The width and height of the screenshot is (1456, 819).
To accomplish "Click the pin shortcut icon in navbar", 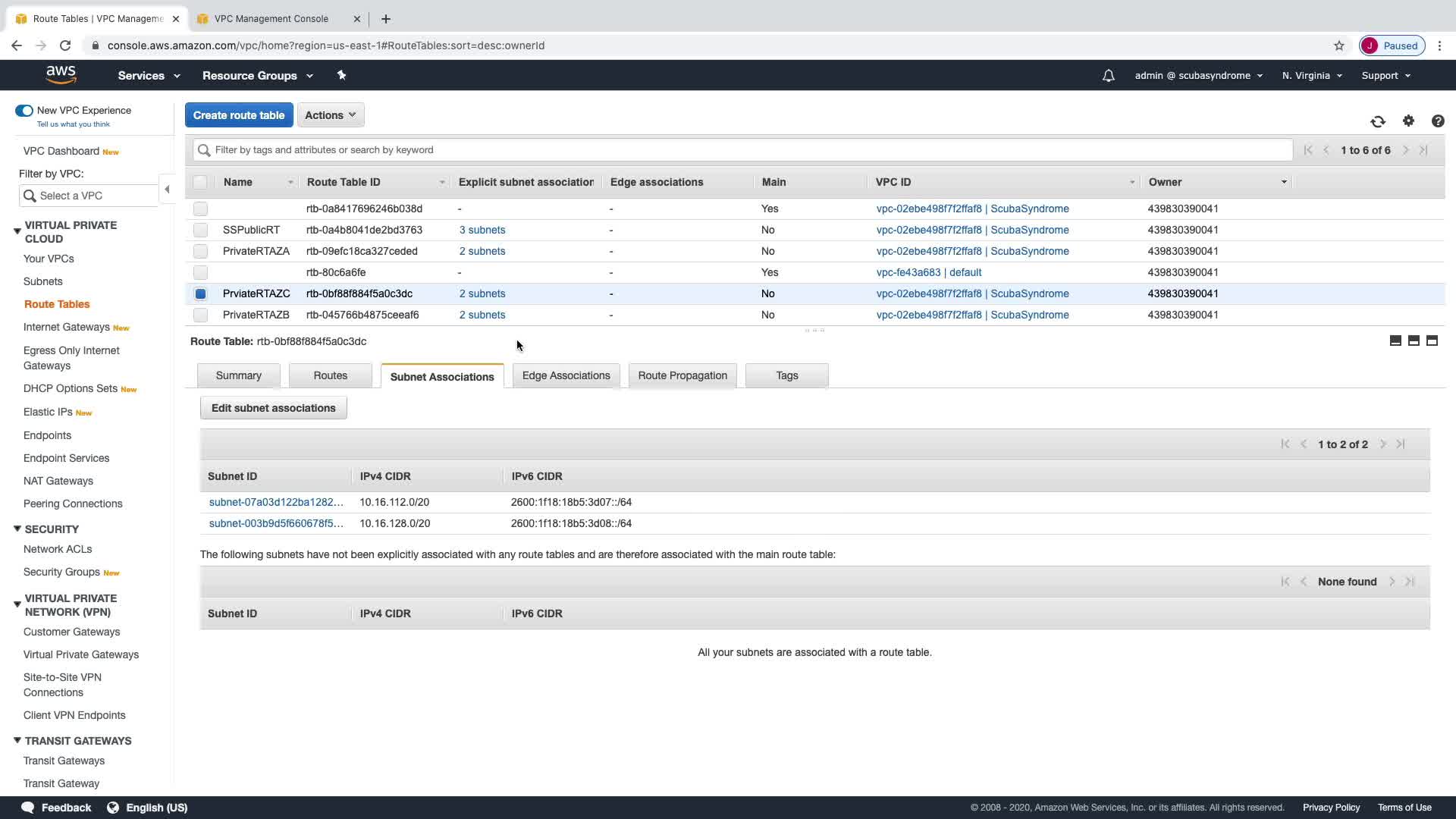I will tap(341, 75).
